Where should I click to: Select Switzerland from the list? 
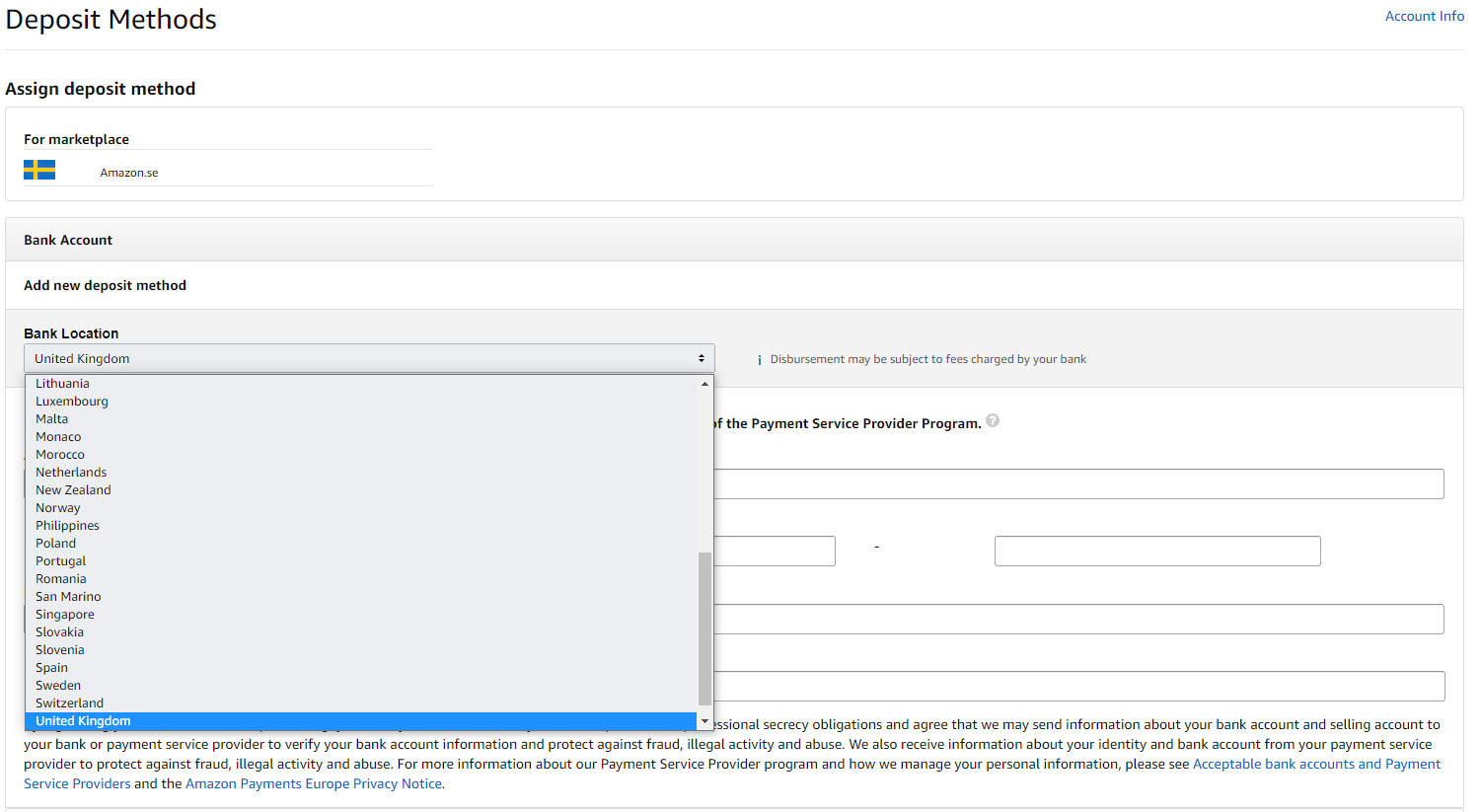pos(361,703)
